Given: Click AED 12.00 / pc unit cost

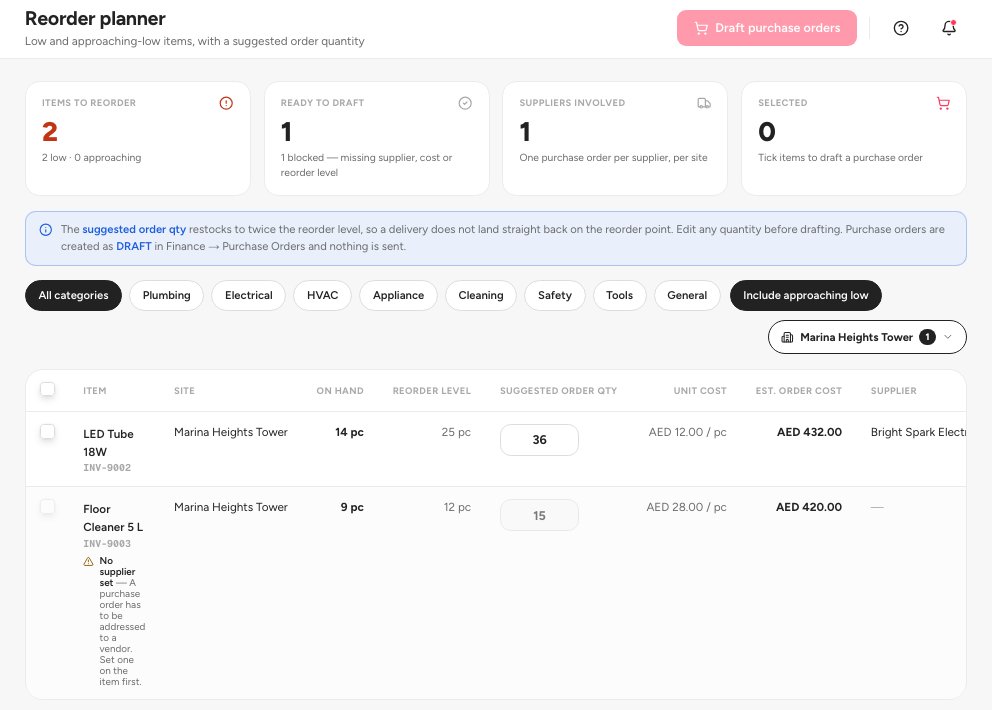Looking at the screenshot, I should pyautogui.click(x=688, y=432).
